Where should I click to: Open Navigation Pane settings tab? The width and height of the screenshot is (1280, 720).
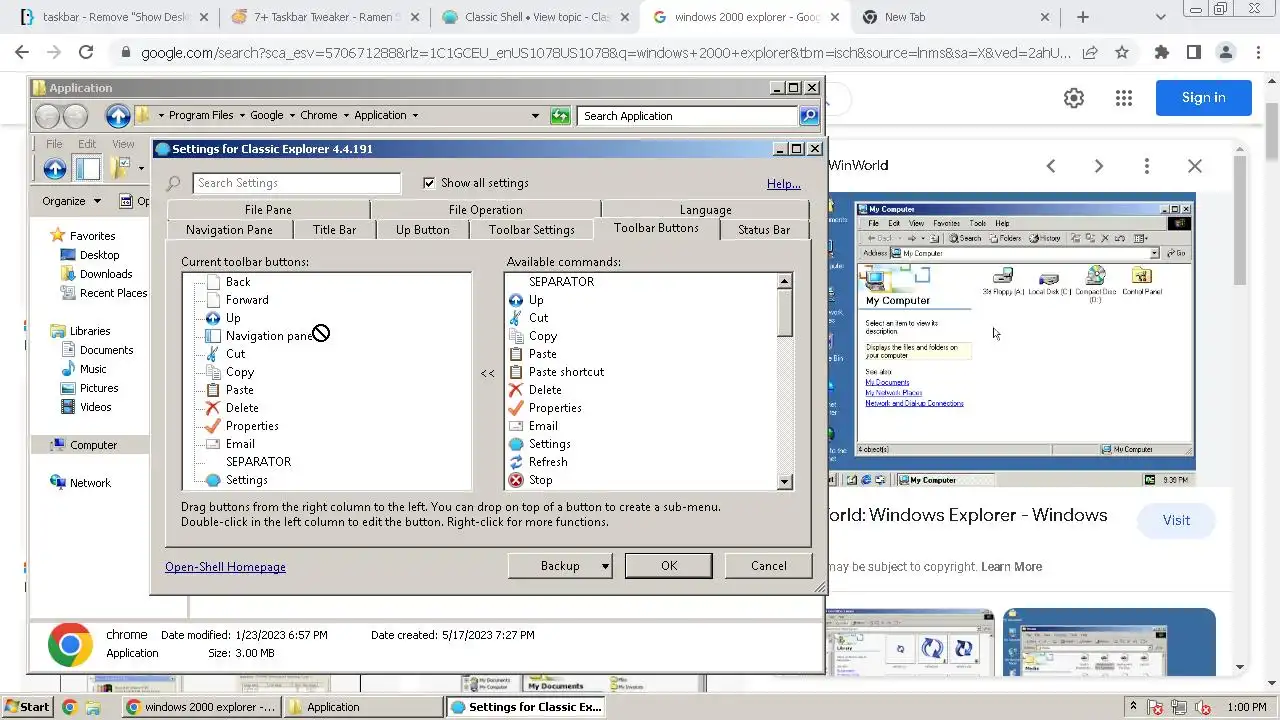point(229,230)
